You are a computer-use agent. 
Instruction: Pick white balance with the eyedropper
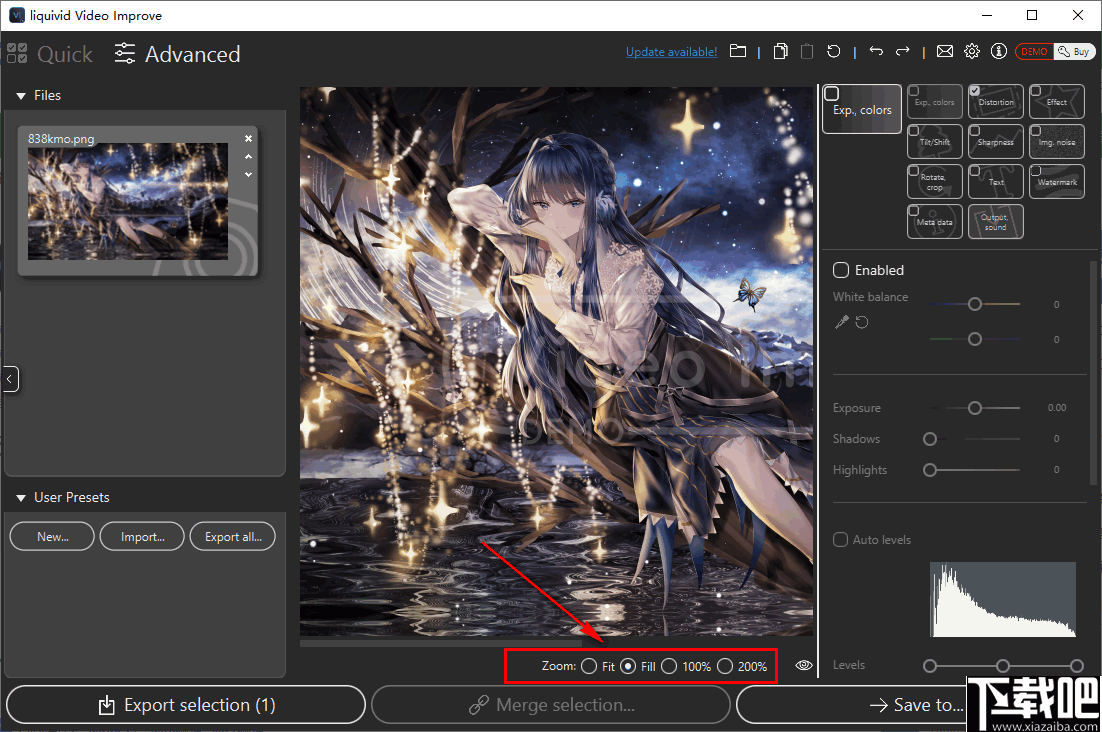pos(842,322)
